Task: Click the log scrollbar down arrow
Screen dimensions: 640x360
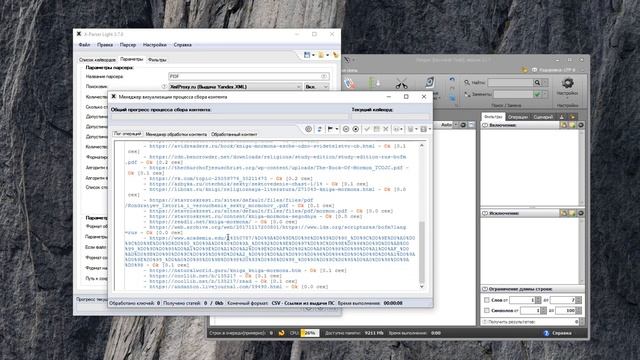Action: pos(422,287)
